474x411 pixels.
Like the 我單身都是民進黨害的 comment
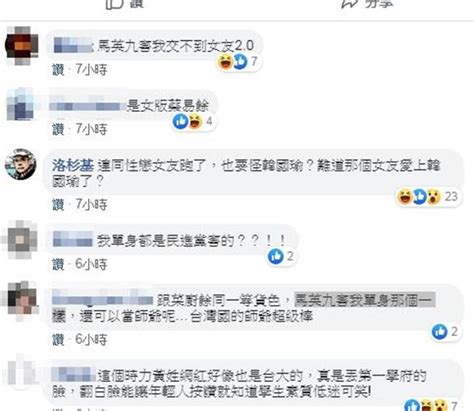[x=58, y=264]
